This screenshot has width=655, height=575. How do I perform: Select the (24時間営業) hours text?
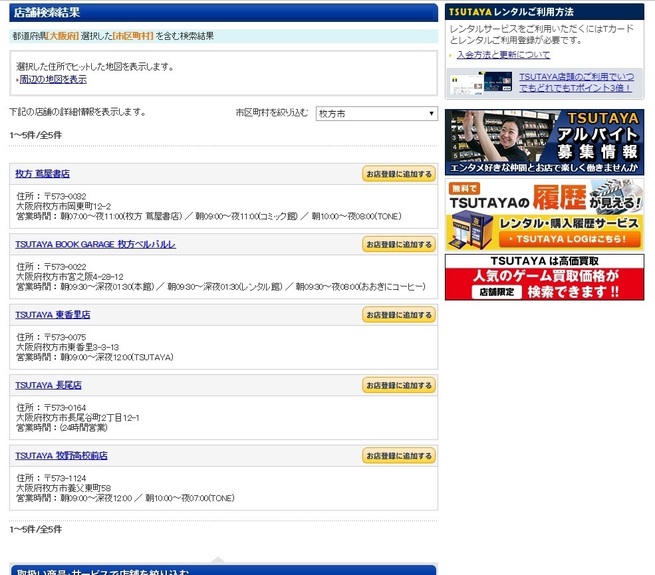pos(84,427)
